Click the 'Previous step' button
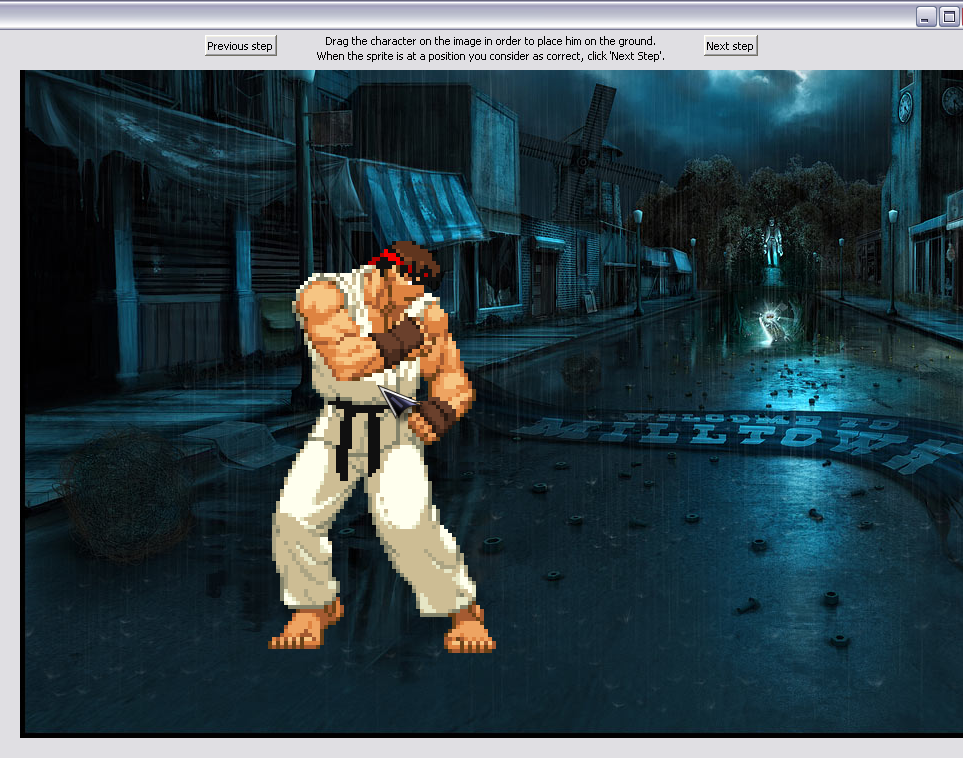This screenshot has width=963, height=758. 240,46
